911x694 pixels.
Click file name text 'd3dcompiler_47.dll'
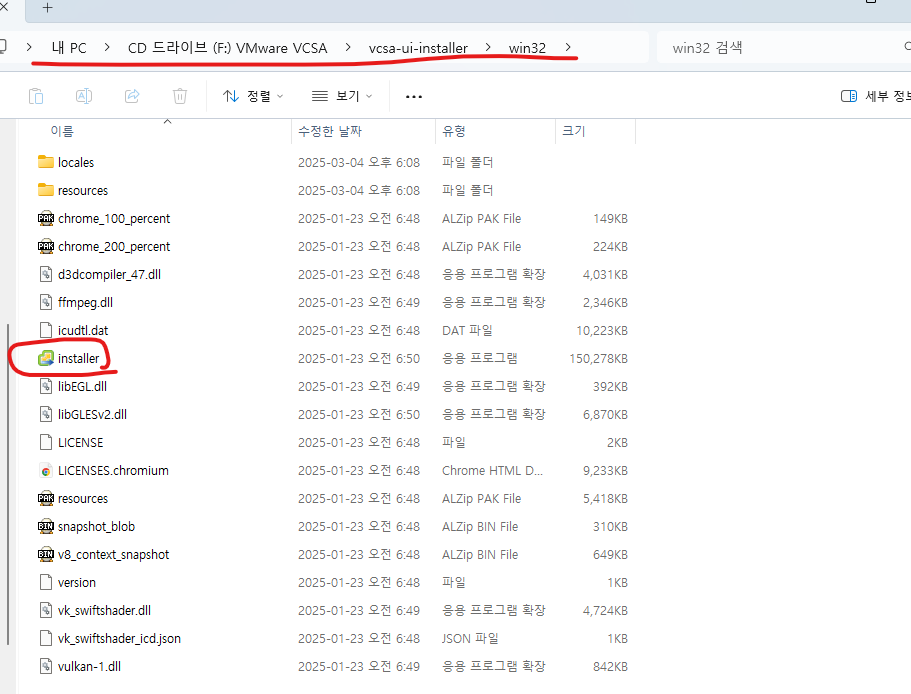[109, 274]
